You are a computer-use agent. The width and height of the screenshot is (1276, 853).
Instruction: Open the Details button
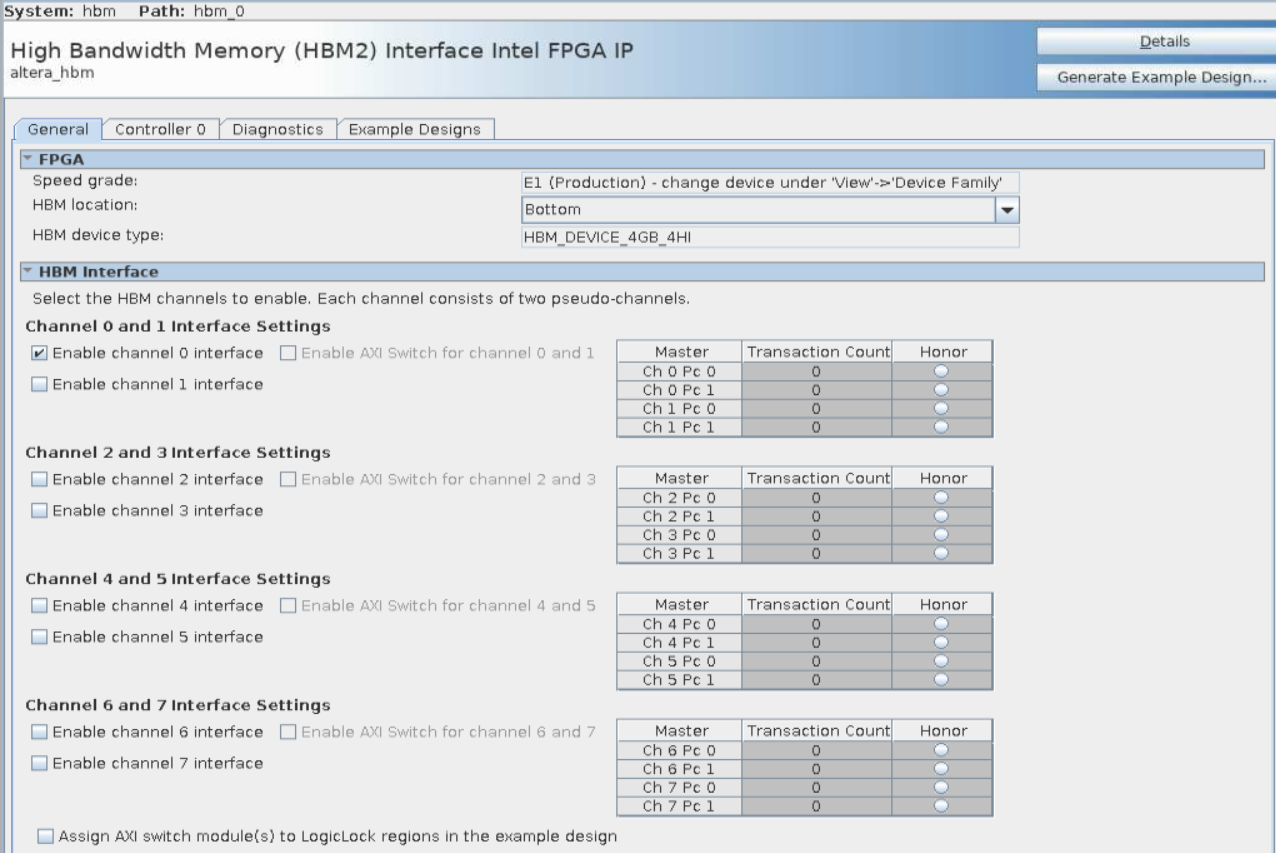click(x=1156, y=41)
